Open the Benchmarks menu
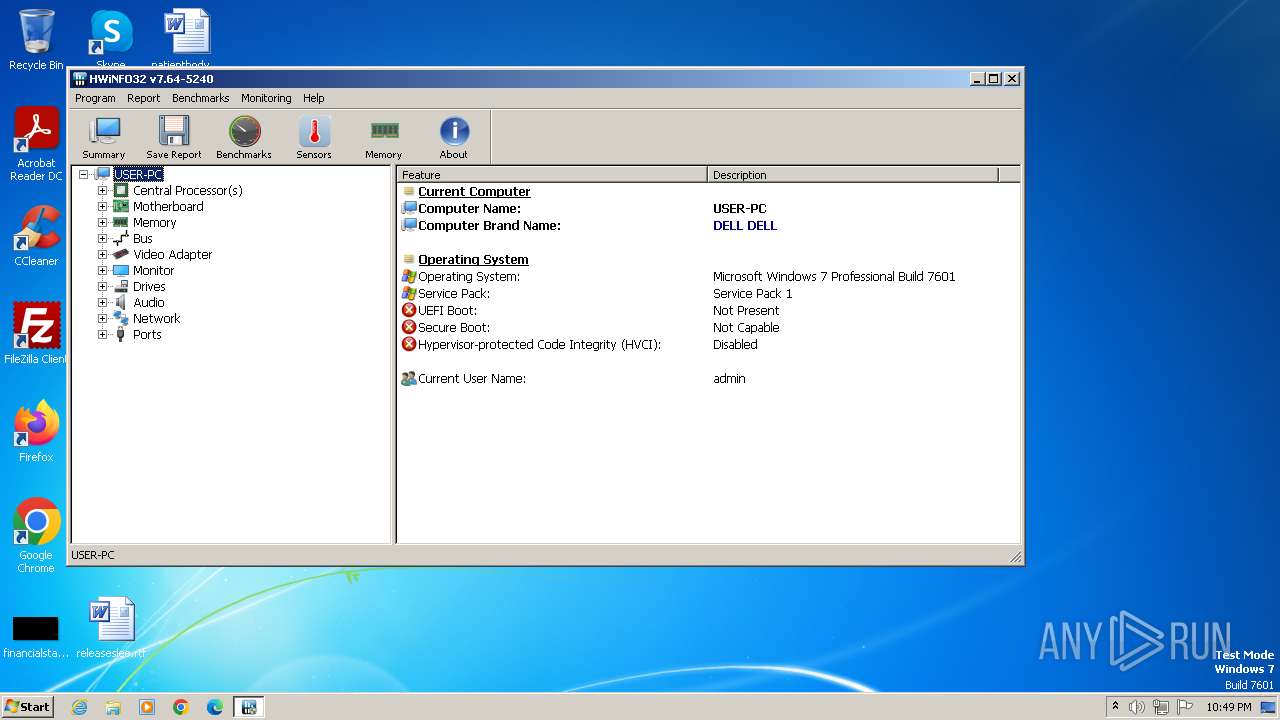Image resolution: width=1280 pixels, height=720 pixels. [x=200, y=98]
